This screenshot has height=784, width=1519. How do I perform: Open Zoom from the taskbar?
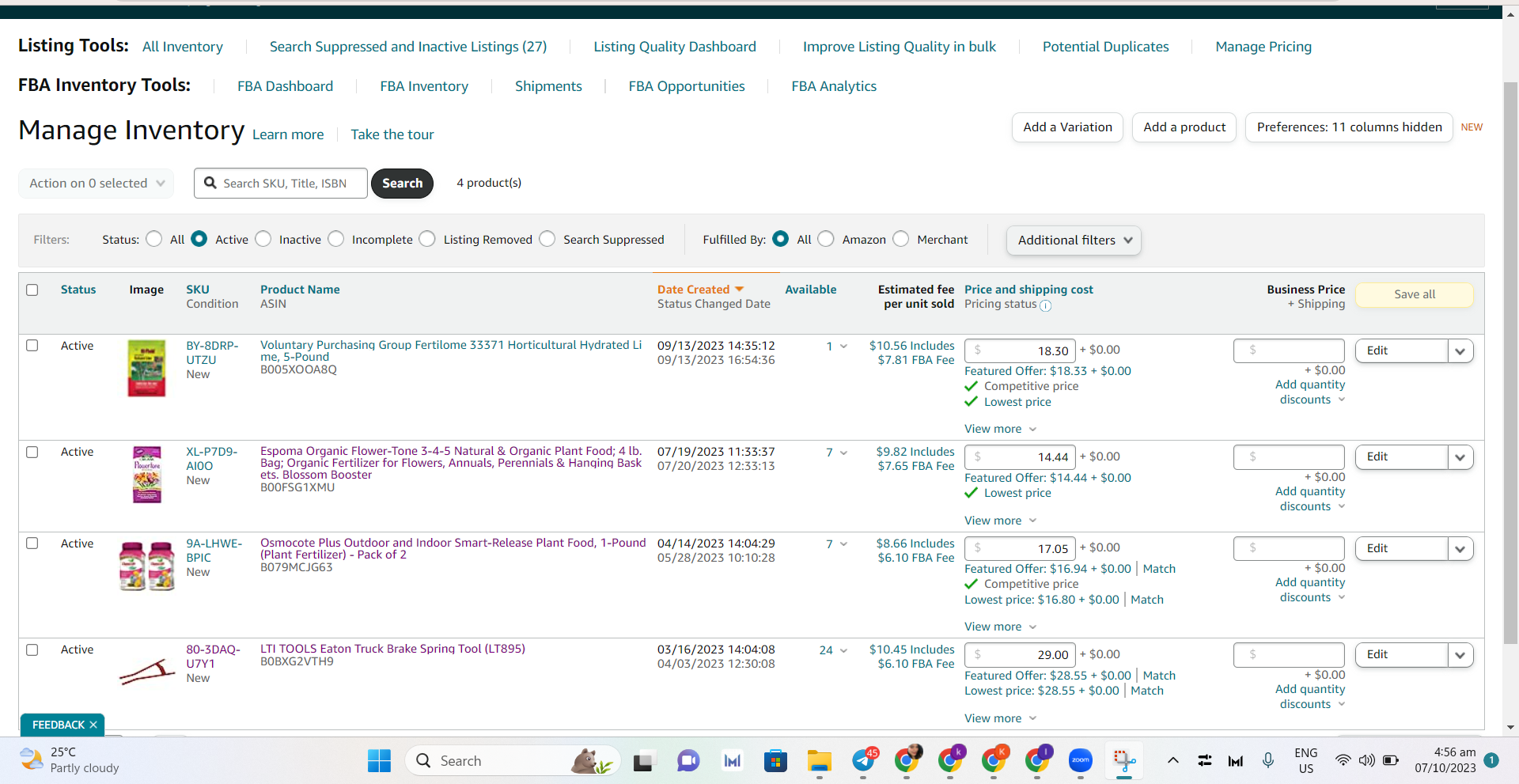tap(1081, 761)
